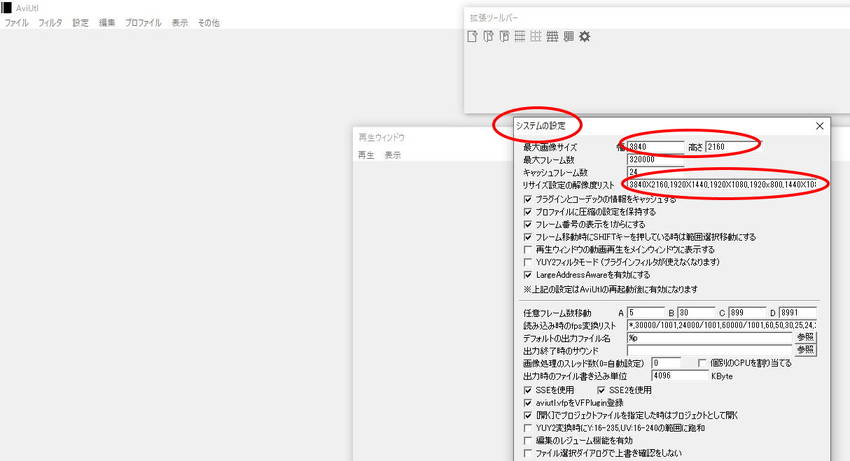Click the KByte unit label

click(x=722, y=376)
